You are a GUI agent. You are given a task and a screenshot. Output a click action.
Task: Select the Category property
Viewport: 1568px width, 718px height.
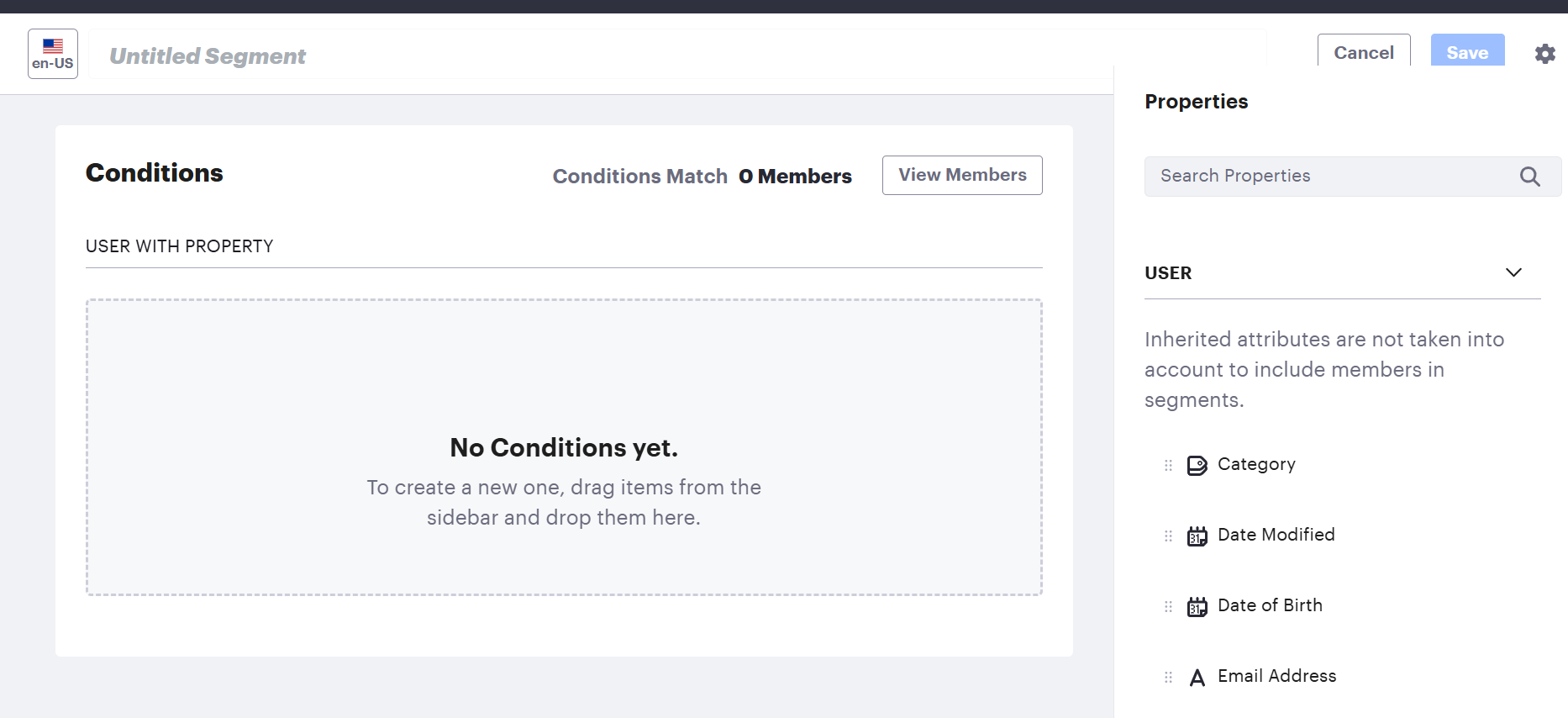[x=1256, y=464]
